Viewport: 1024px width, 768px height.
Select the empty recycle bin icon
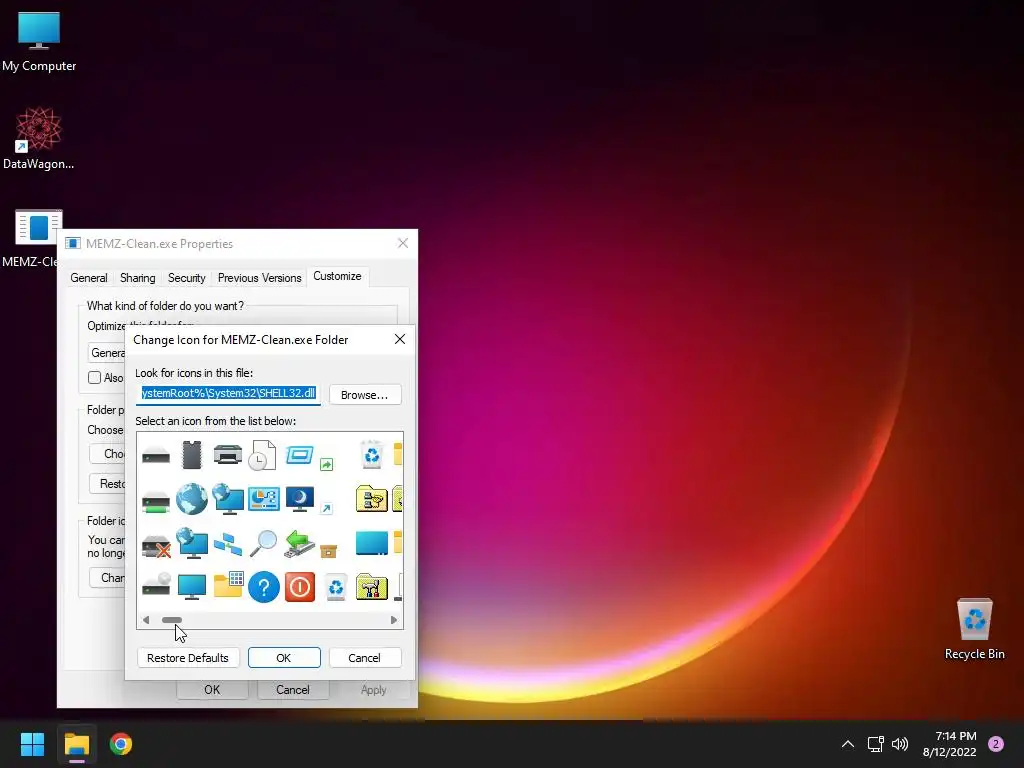click(x=336, y=587)
